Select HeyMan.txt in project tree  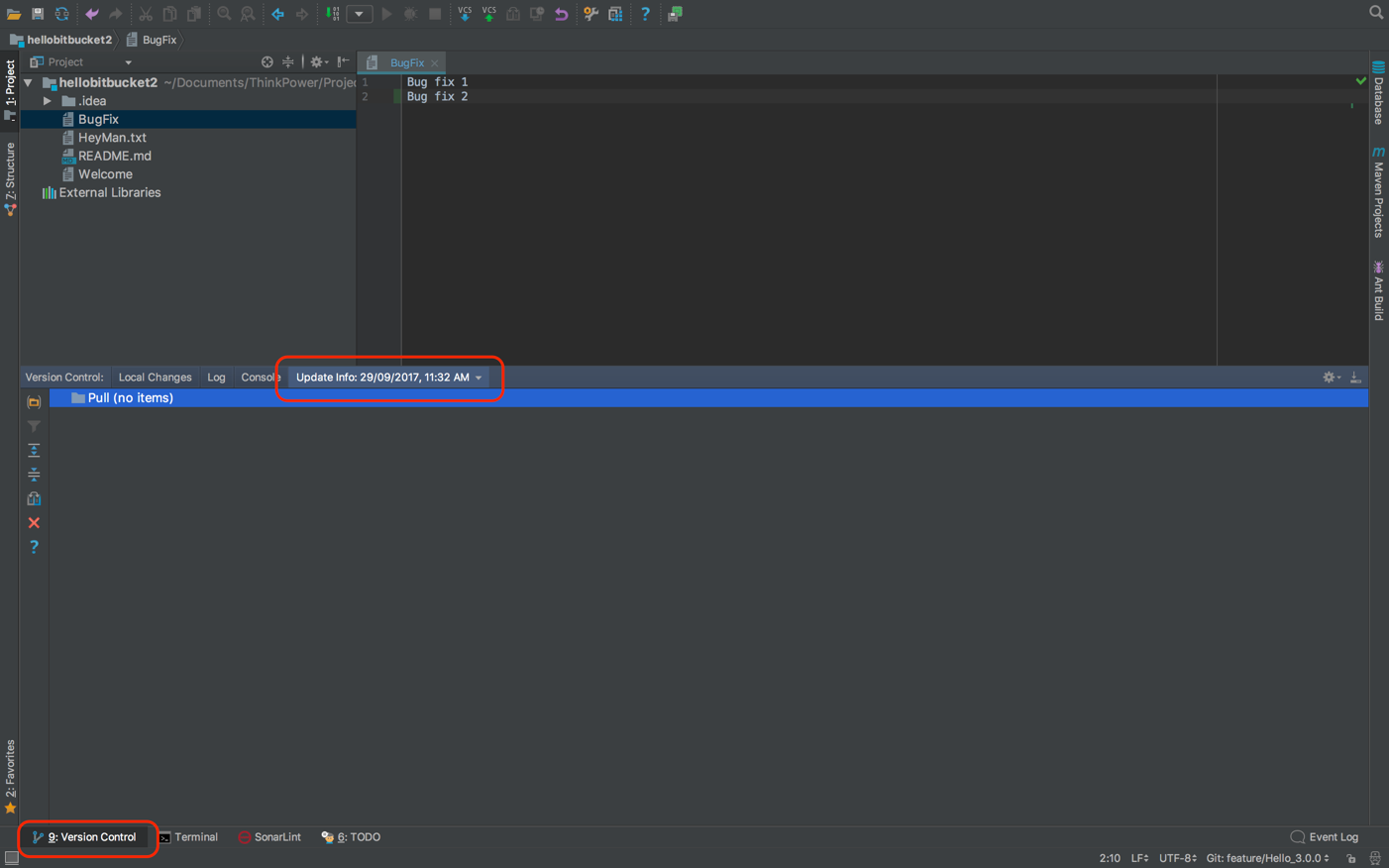tap(112, 138)
